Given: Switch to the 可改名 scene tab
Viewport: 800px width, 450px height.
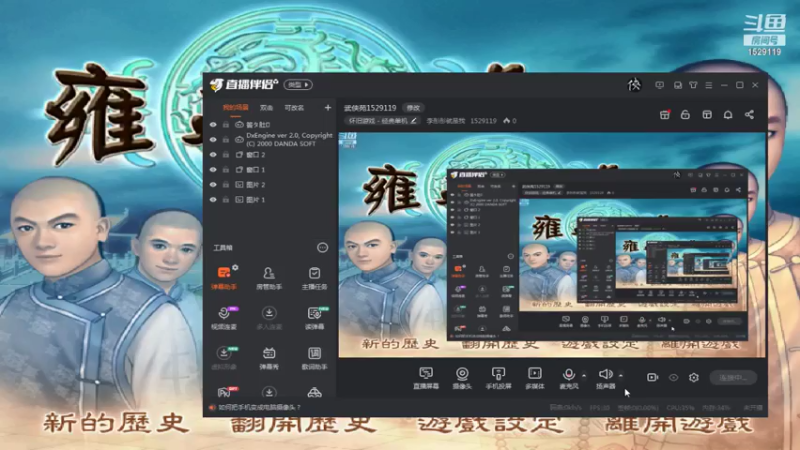Looking at the screenshot, I should 294,108.
